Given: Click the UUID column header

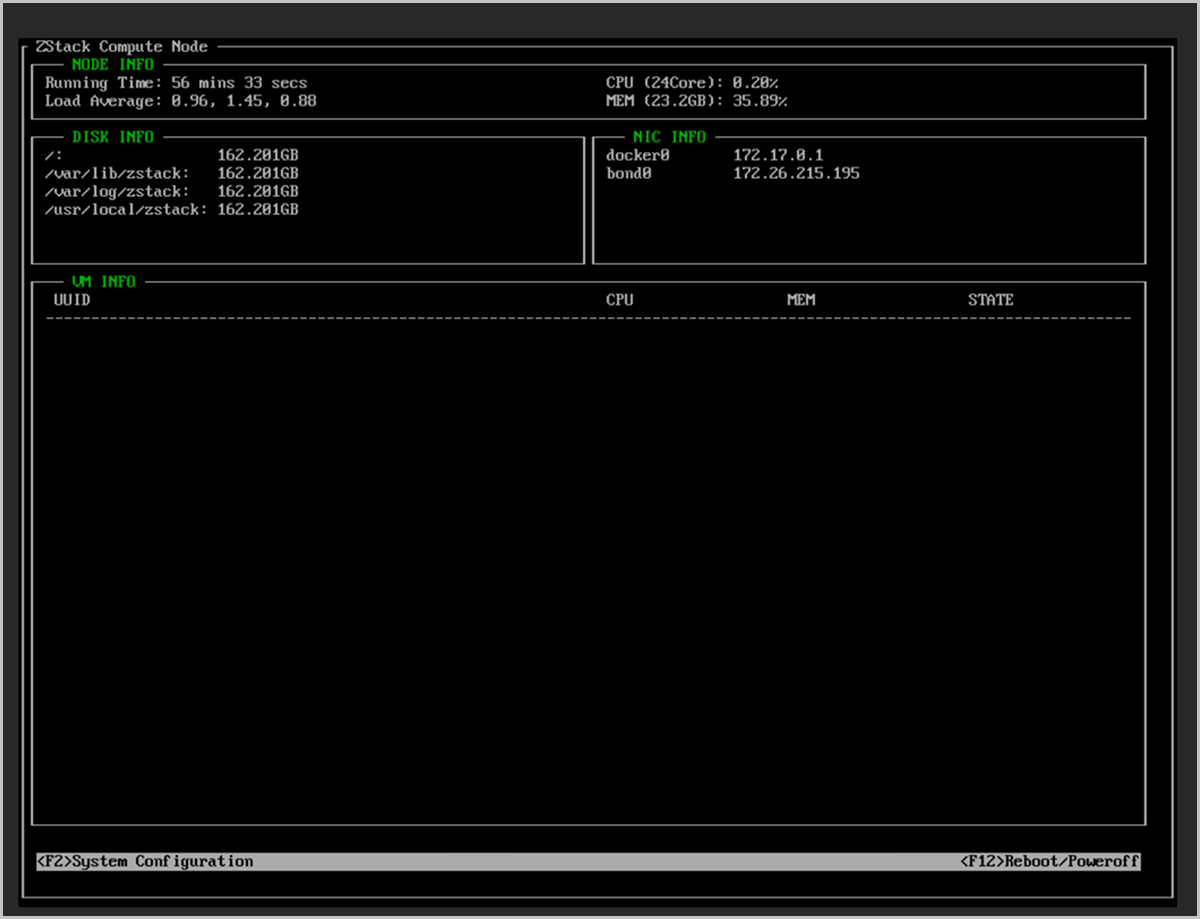Looking at the screenshot, I should [x=72, y=299].
